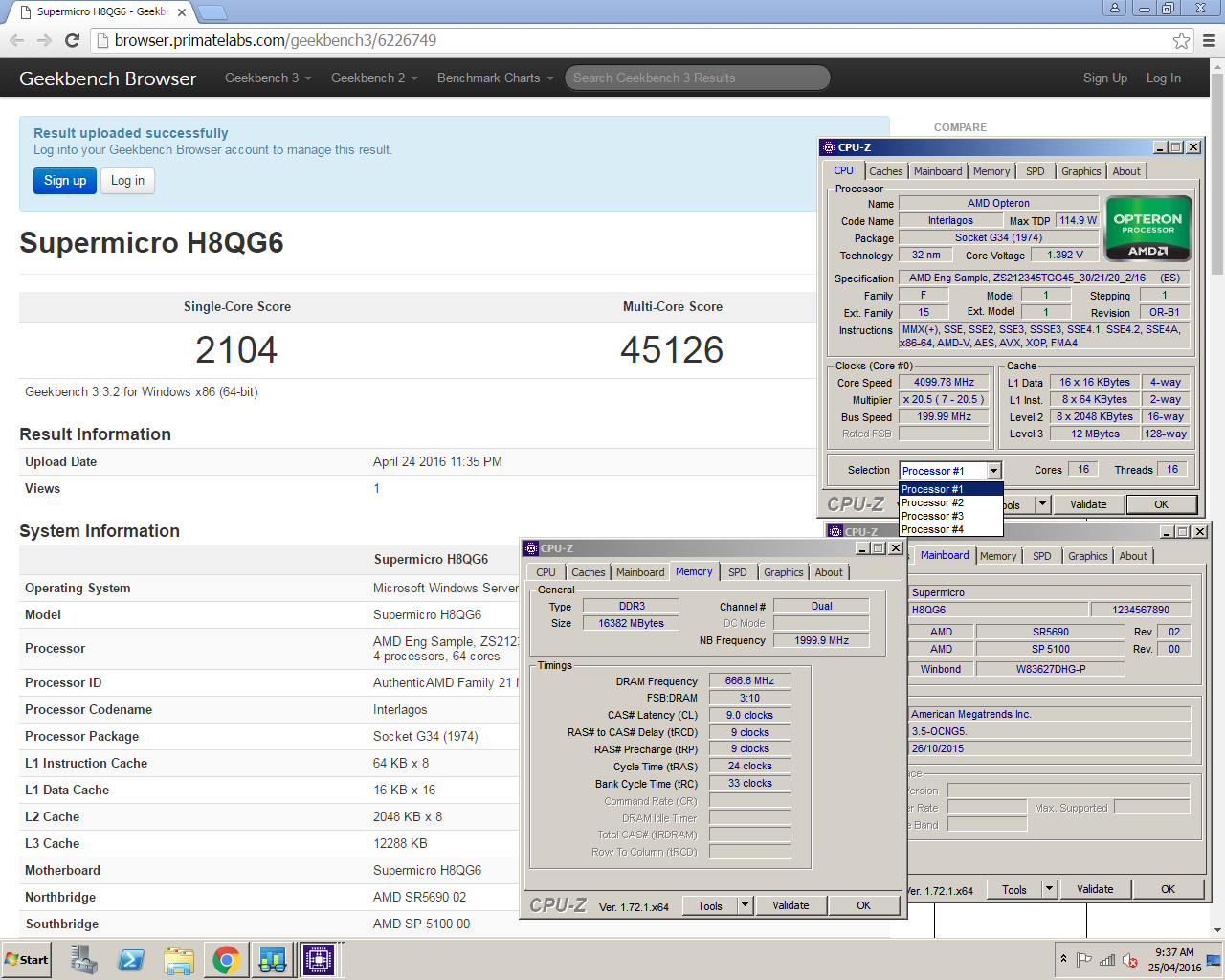The width and height of the screenshot is (1225, 980).
Task: Switch to Geekbench via its taskbar icon
Action: (273, 959)
